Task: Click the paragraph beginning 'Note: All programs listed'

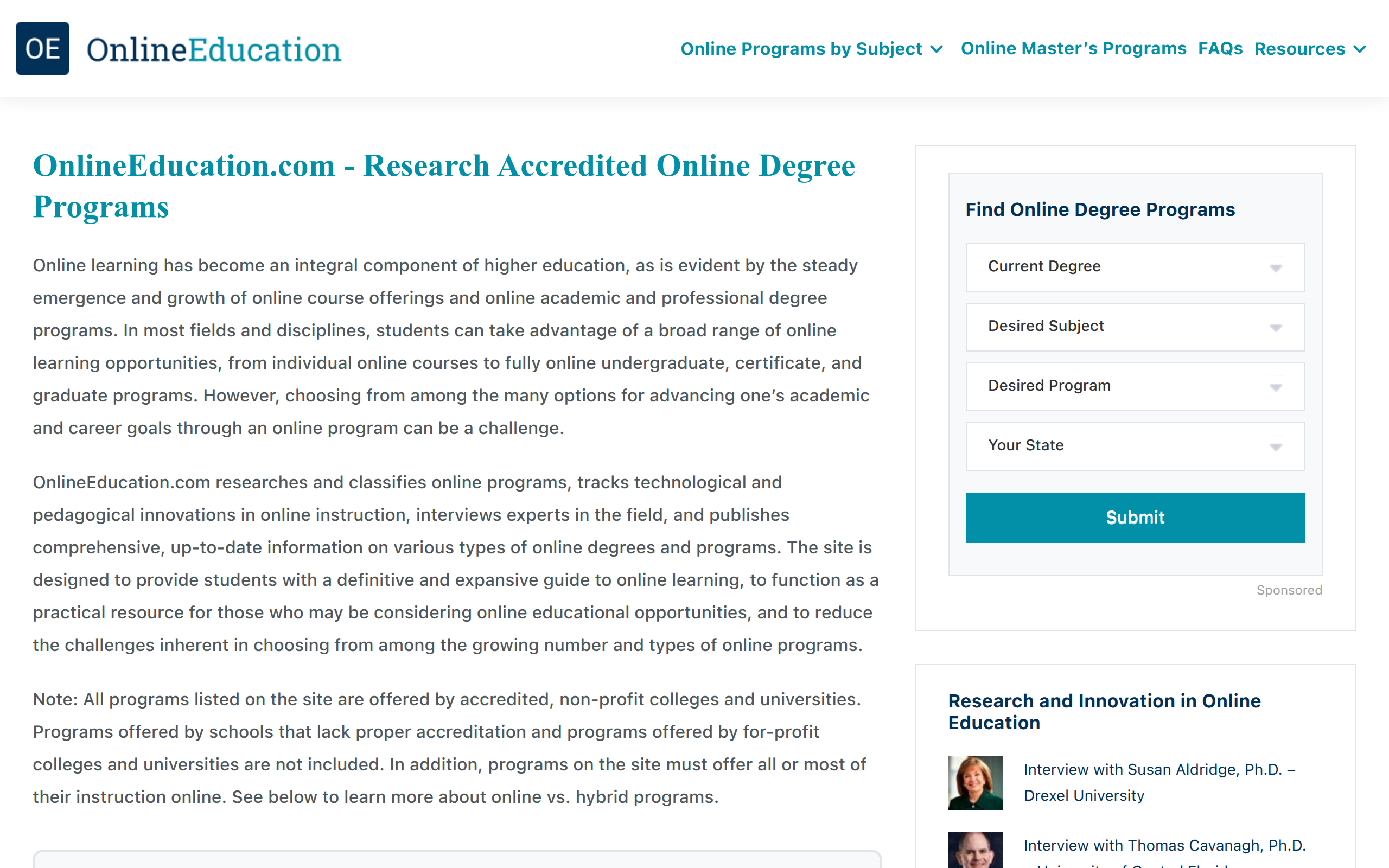Action: tap(449, 748)
